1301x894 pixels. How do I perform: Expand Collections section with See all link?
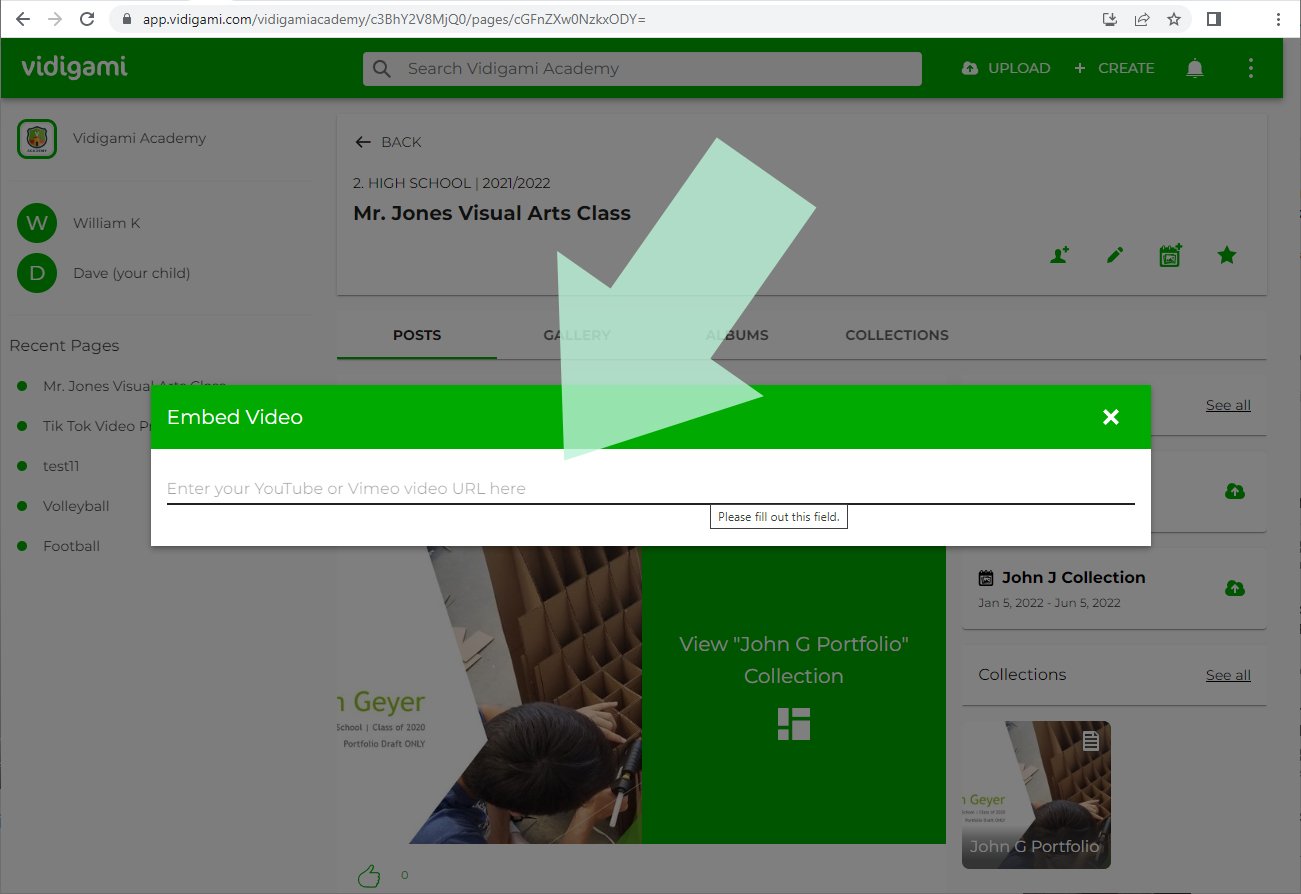(1227, 675)
